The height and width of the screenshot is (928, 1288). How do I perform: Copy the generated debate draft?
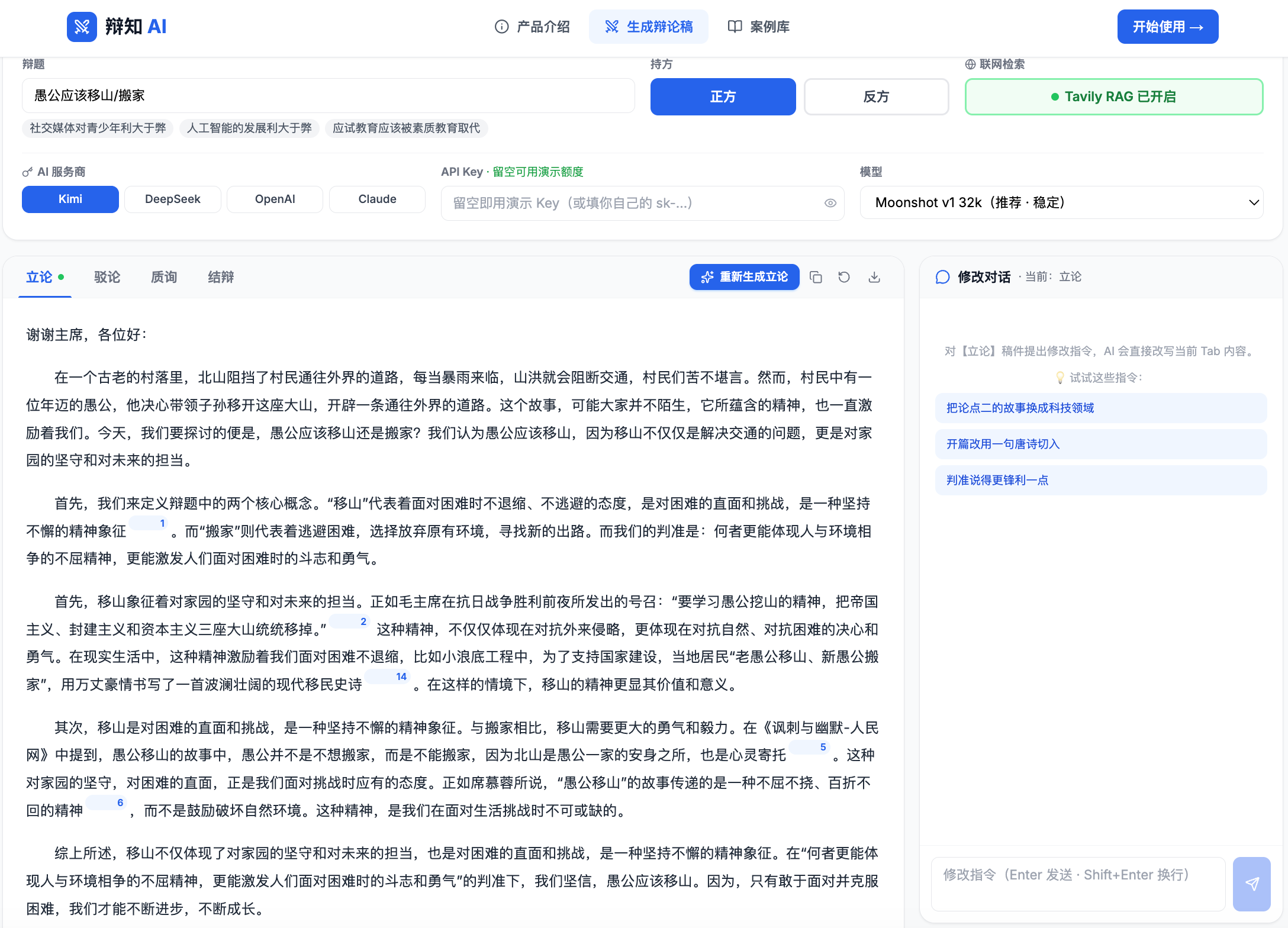coord(816,276)
